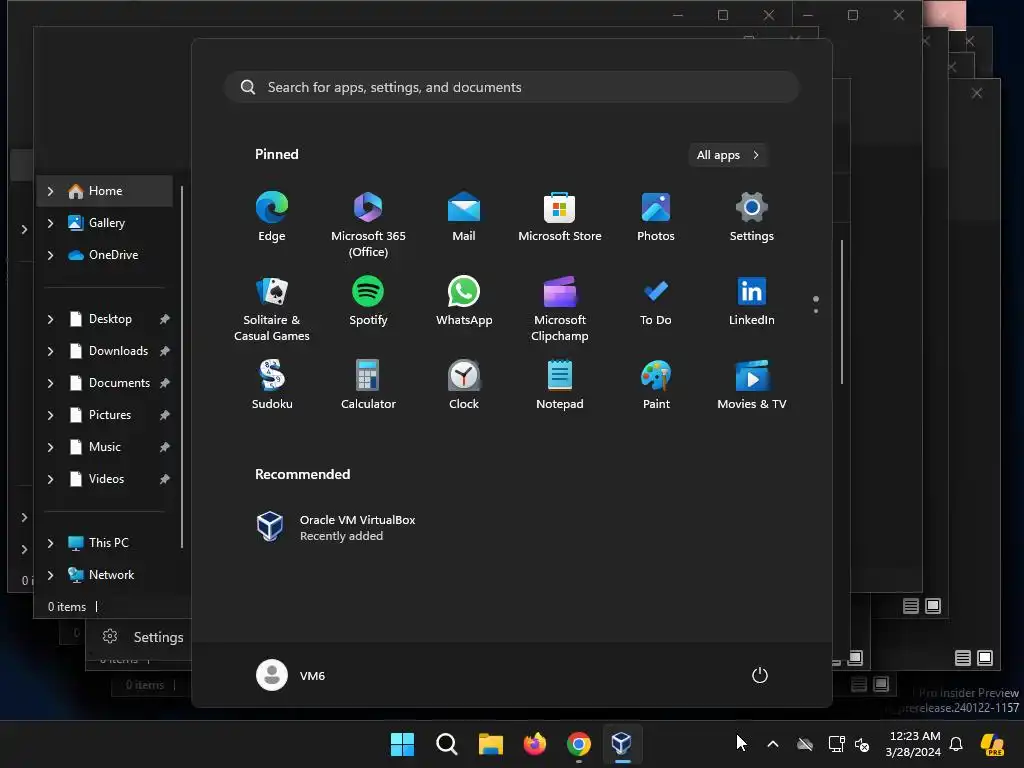Open WhatsApp pinned app
The image size is (1024, 768).
click(x=464, y=301)
